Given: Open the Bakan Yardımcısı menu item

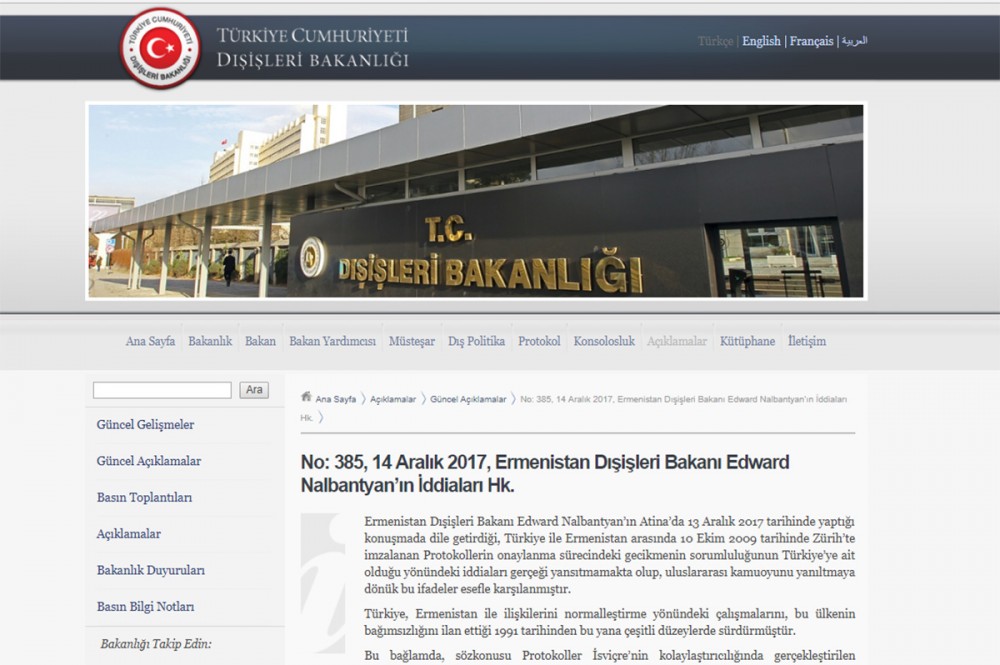Looking at the screenshot, I should (x=332, y=341).
